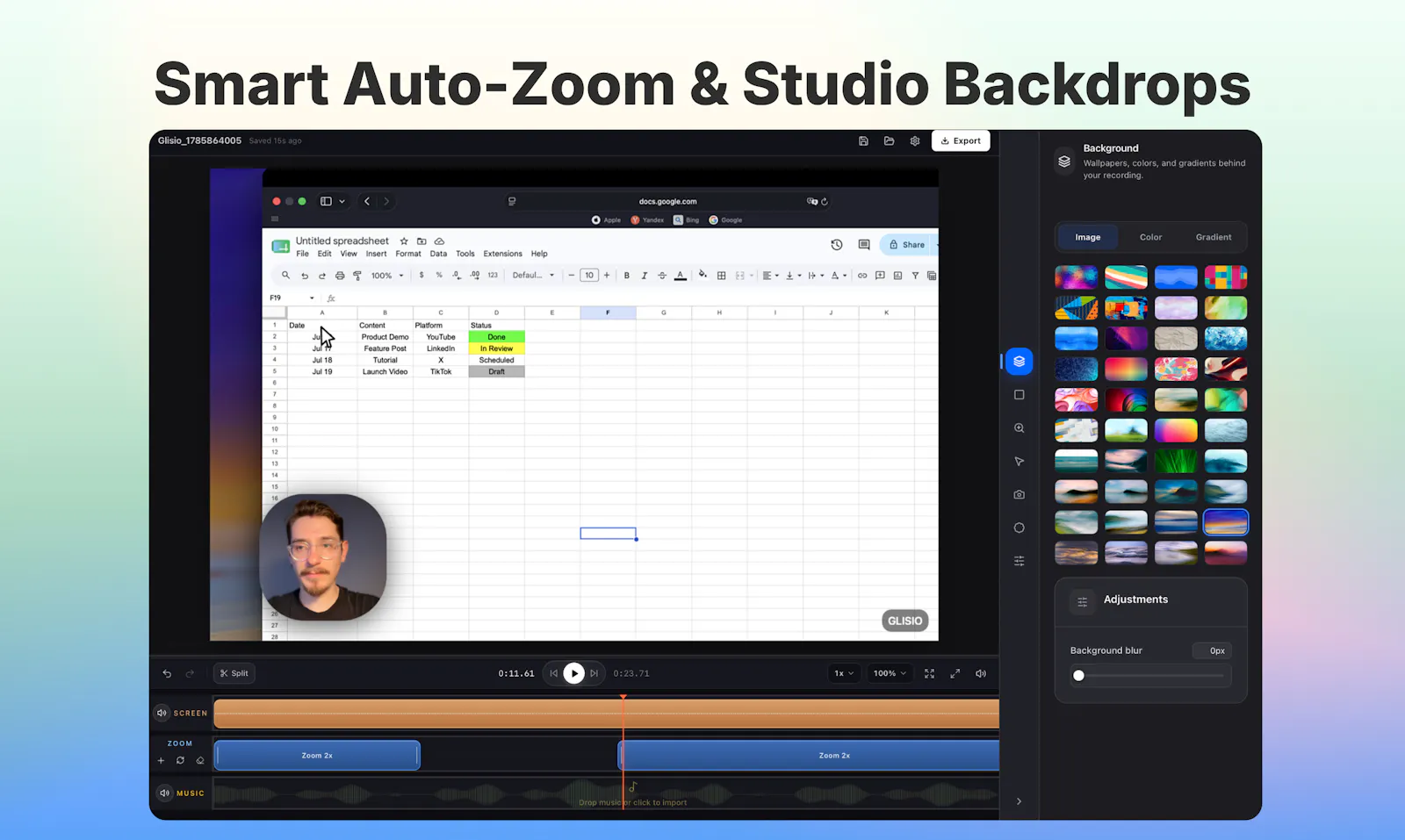Click the Export button
Screen dimensions: 1405x840
961,140
